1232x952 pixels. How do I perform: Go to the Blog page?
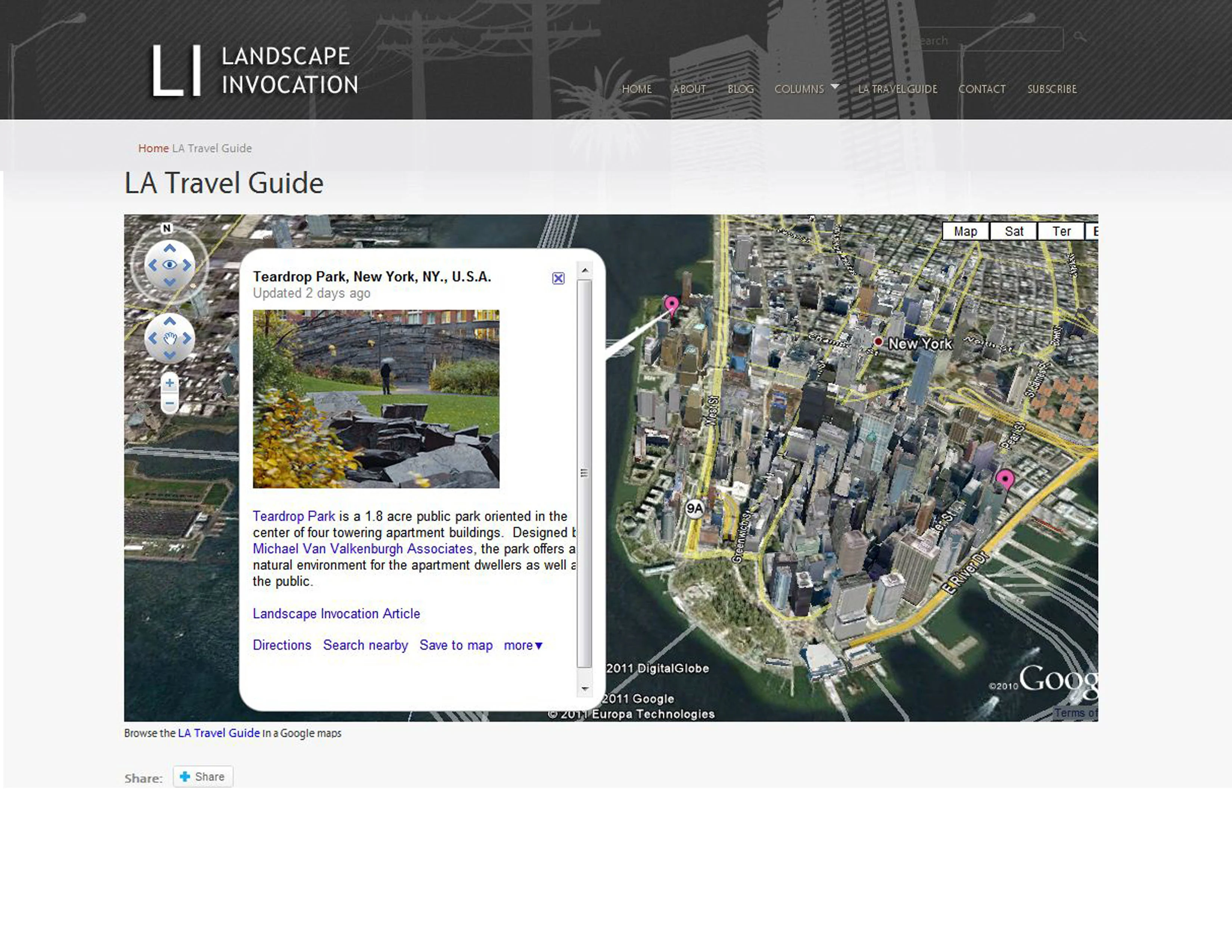tap(741, 89)
